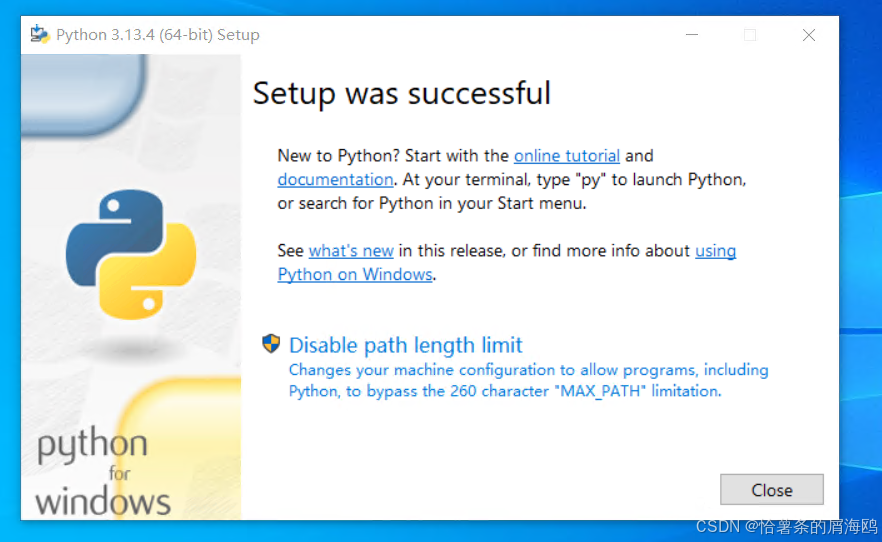Follow the what's new link
882x542 pixels.
[x=351, y=251]
